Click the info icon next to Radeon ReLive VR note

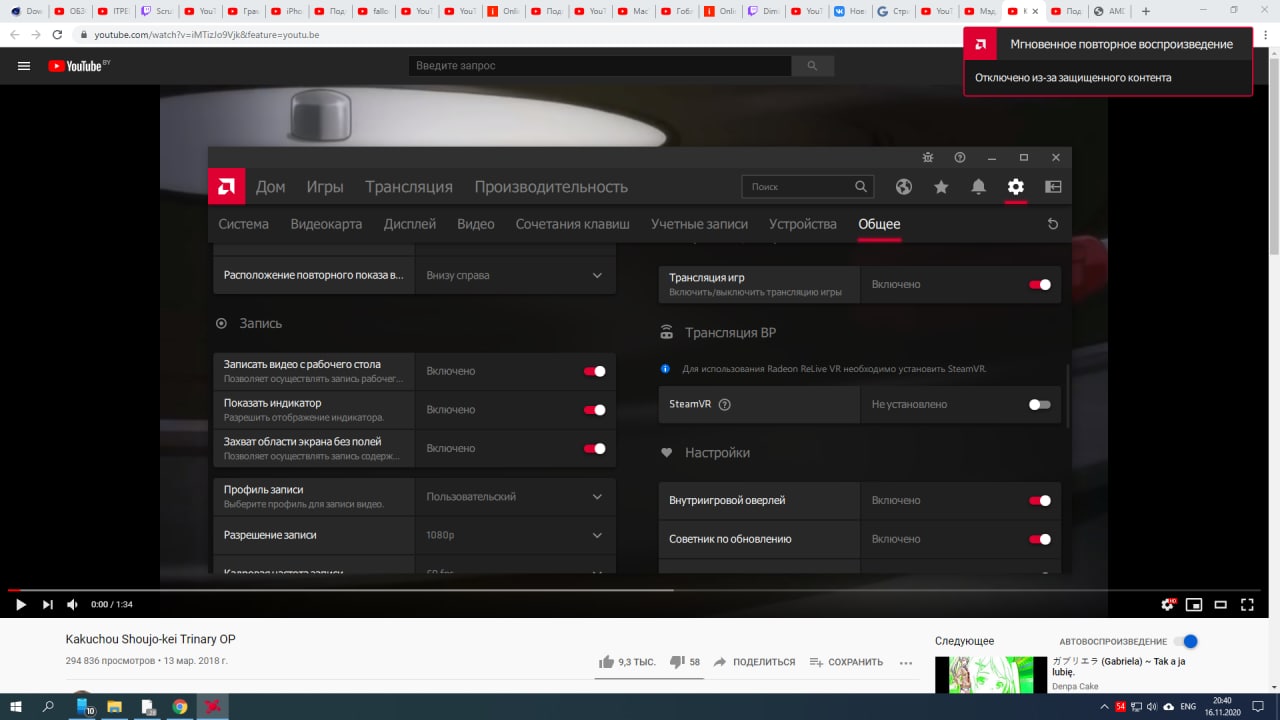click(666, 369)
